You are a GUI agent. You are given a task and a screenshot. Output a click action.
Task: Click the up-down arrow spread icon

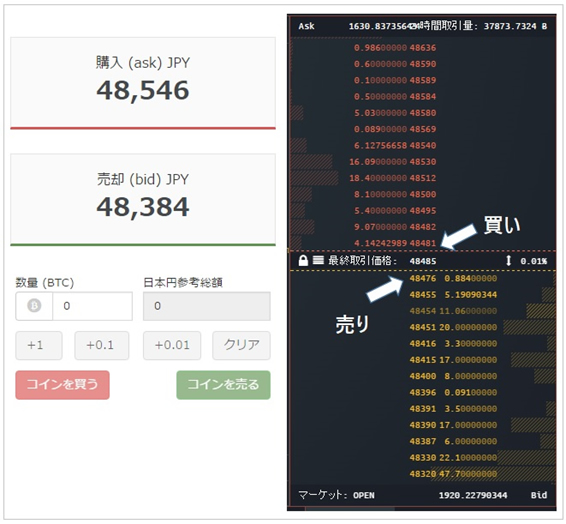pos(508,261)
